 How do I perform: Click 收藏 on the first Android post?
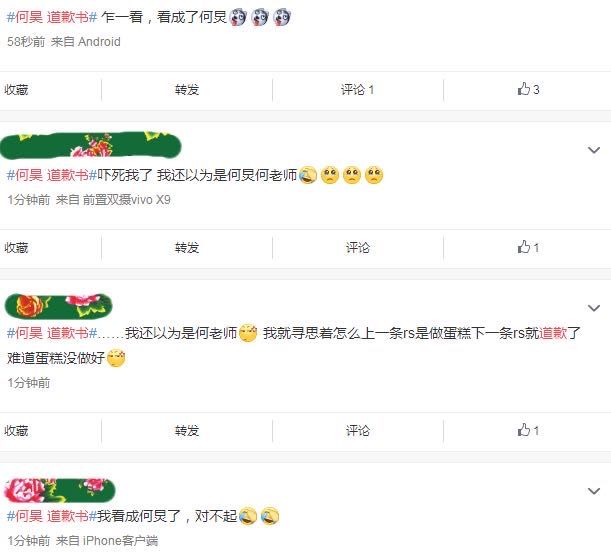click(x=16, y=90)
